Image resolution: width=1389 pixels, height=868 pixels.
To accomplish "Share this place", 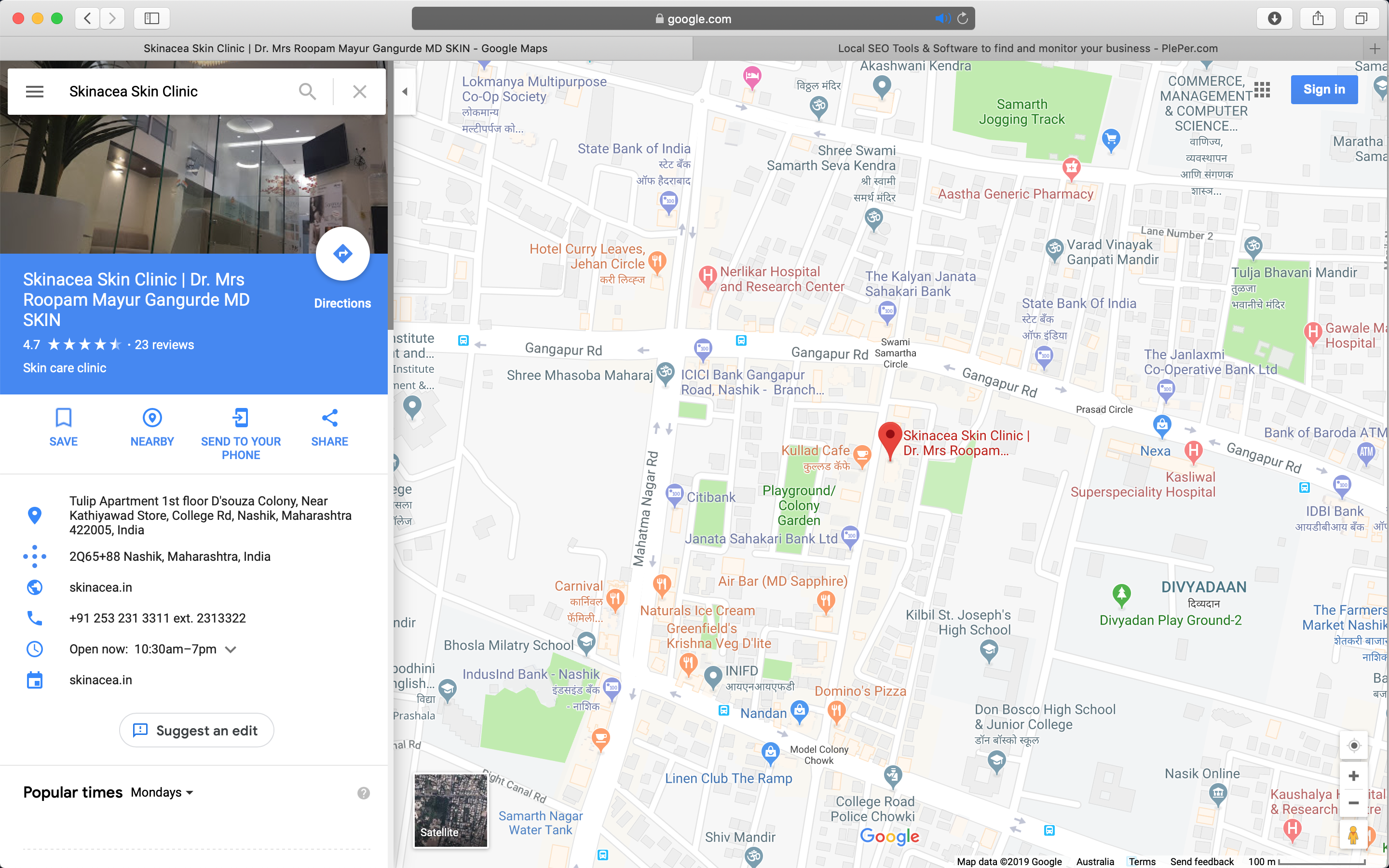I will (x=329, y=427).
